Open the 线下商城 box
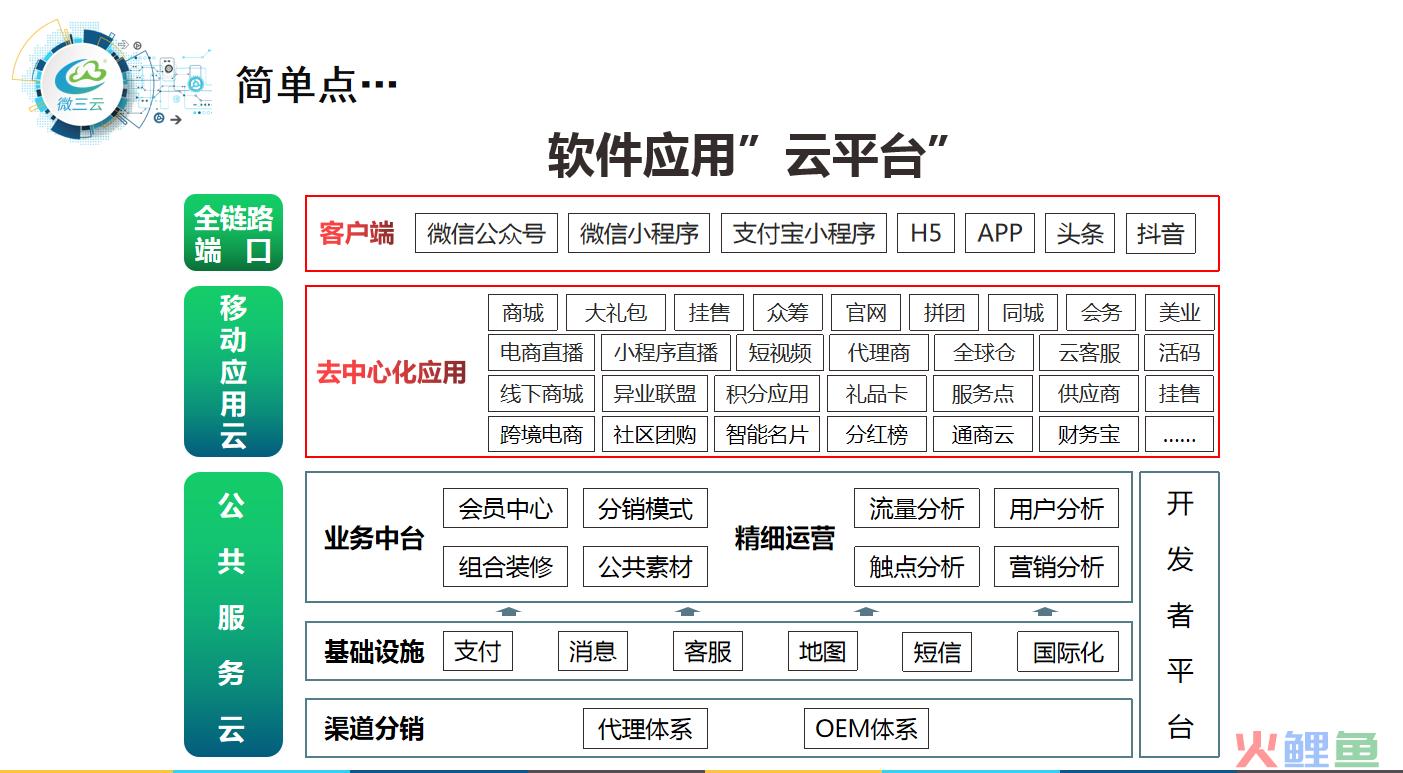Screen dimensions: 1403x773 (x=542, y=394)
